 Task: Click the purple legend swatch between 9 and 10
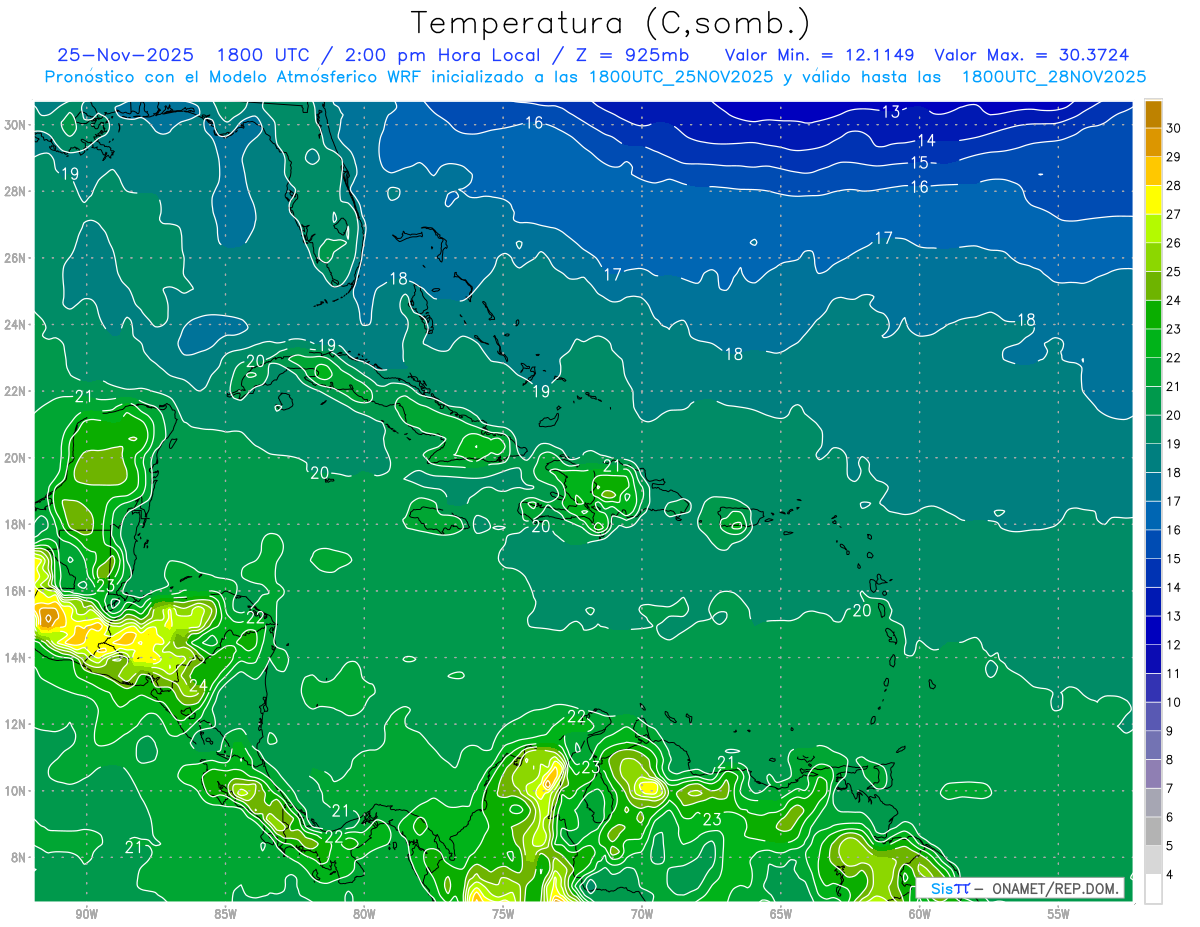pos(1153,717)
